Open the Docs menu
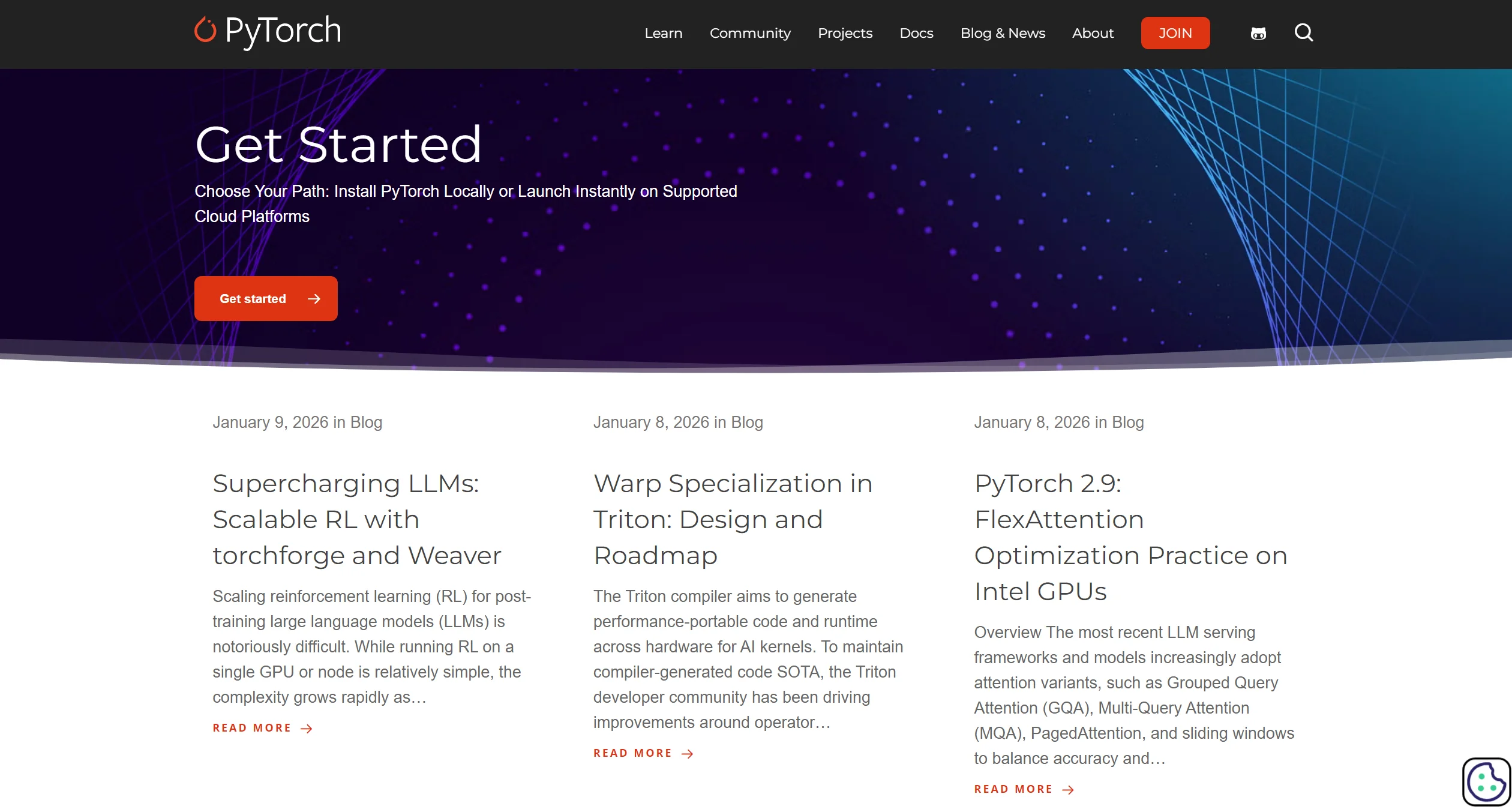 (916, 33)
